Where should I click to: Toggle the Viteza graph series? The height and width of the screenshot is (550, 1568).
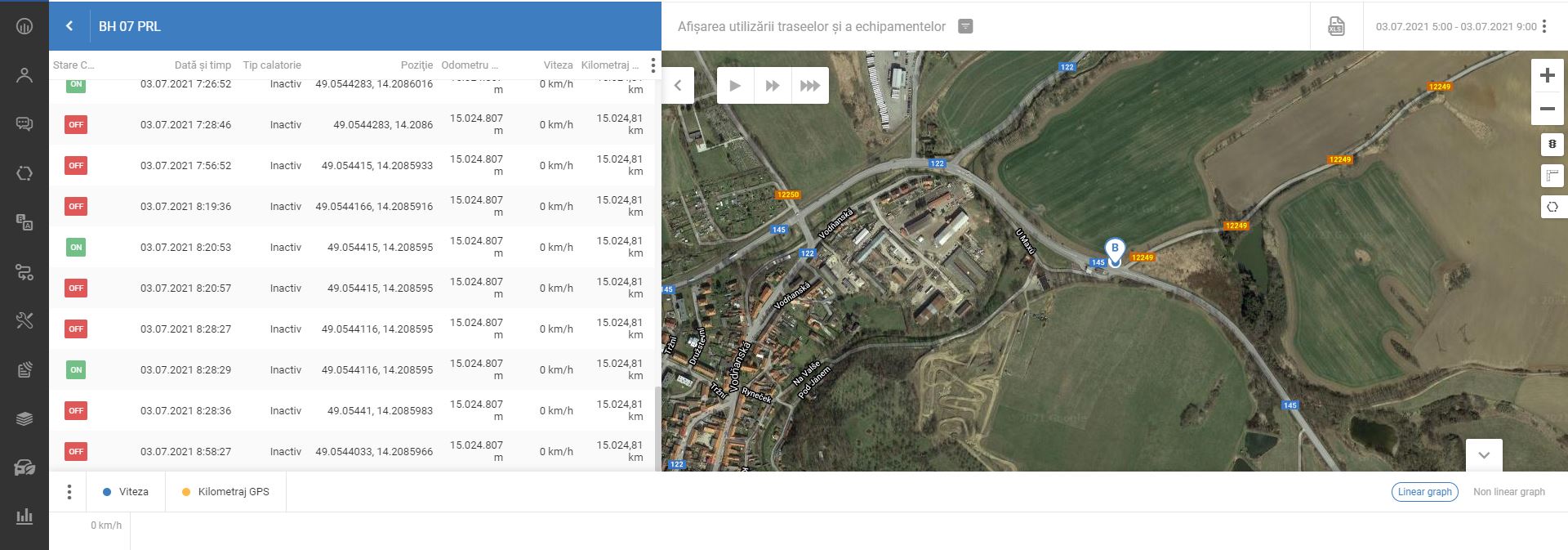[126, 492]
